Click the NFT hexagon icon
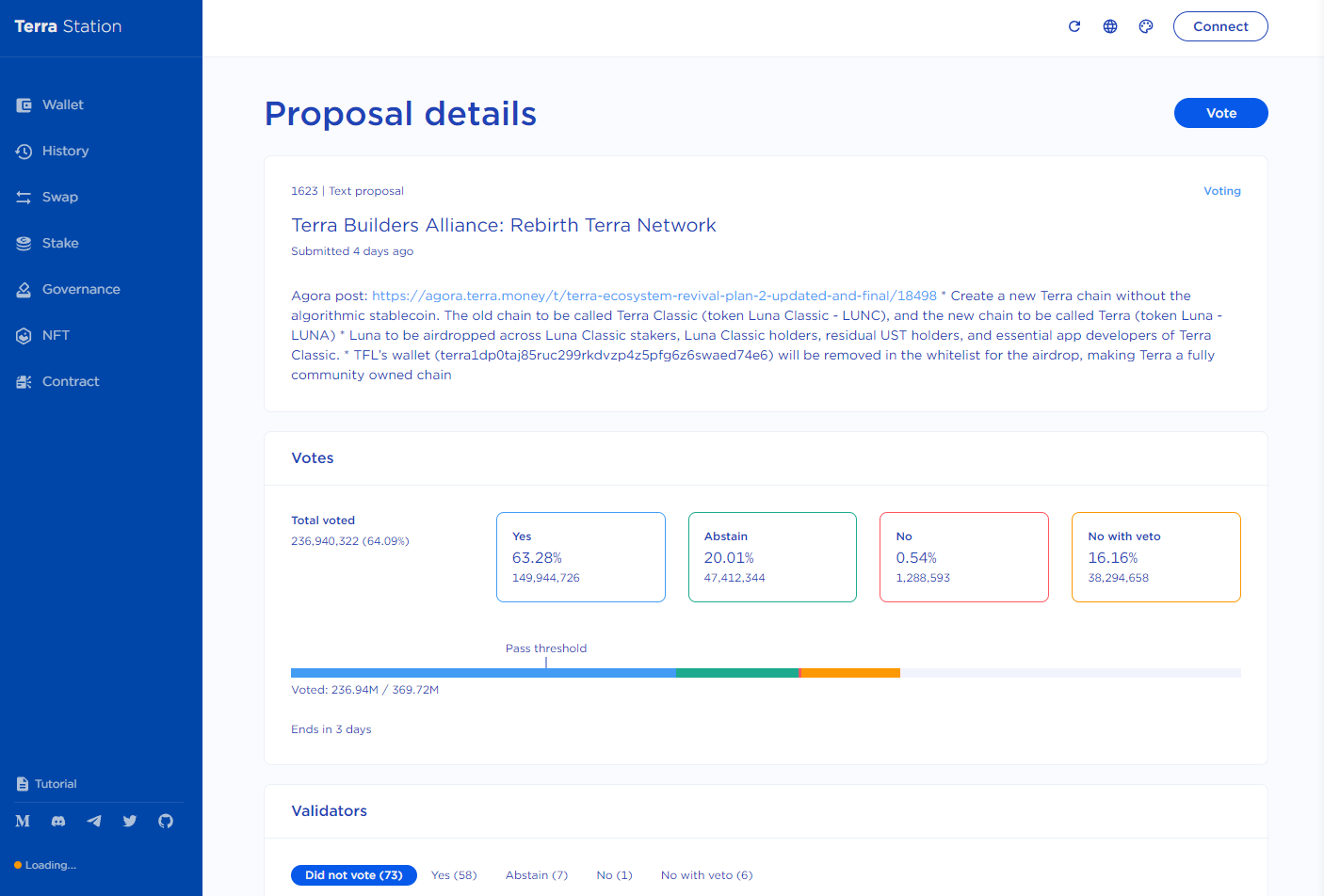1324x896 pixels. (24, 336)
